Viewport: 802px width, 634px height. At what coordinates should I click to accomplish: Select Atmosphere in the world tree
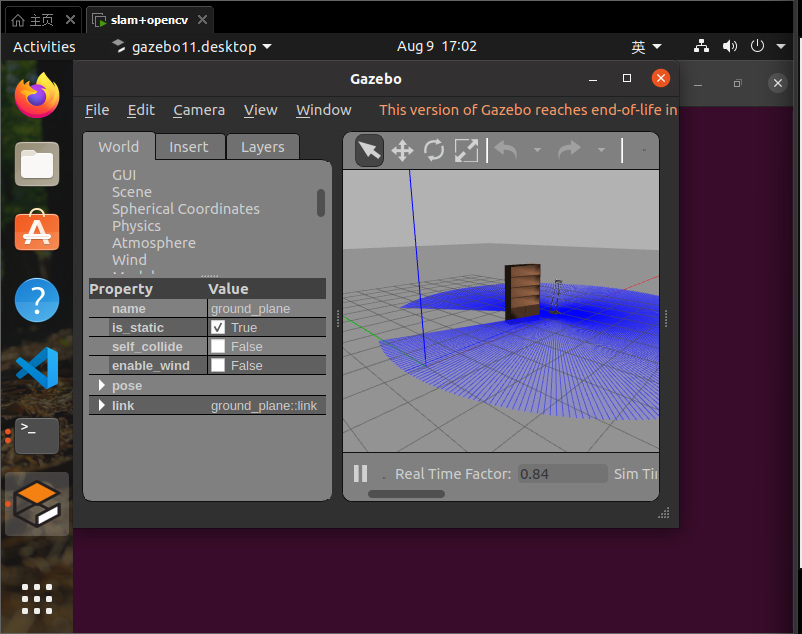click(154, 243)
